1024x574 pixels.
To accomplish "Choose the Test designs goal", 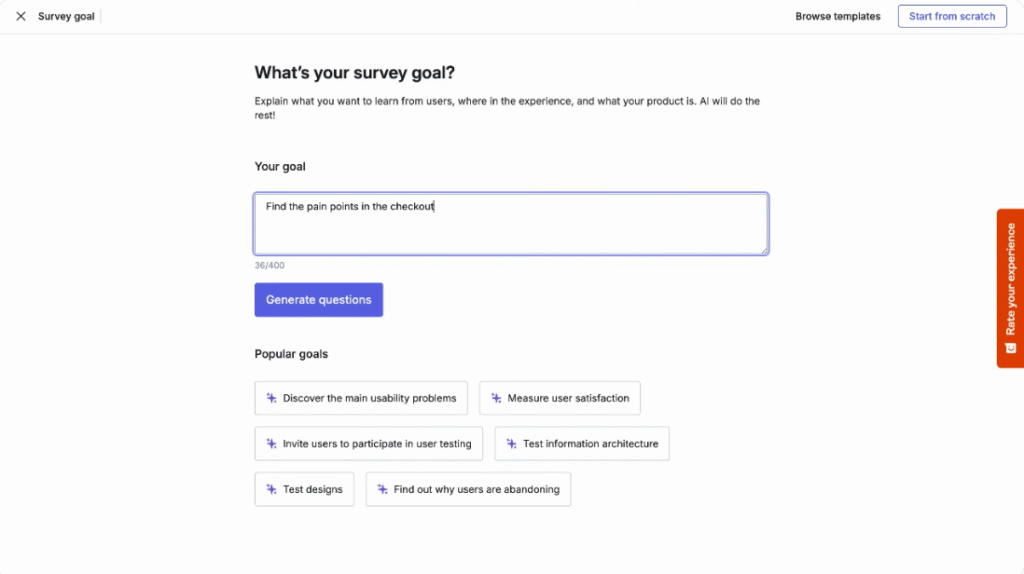I will point(312,490).
